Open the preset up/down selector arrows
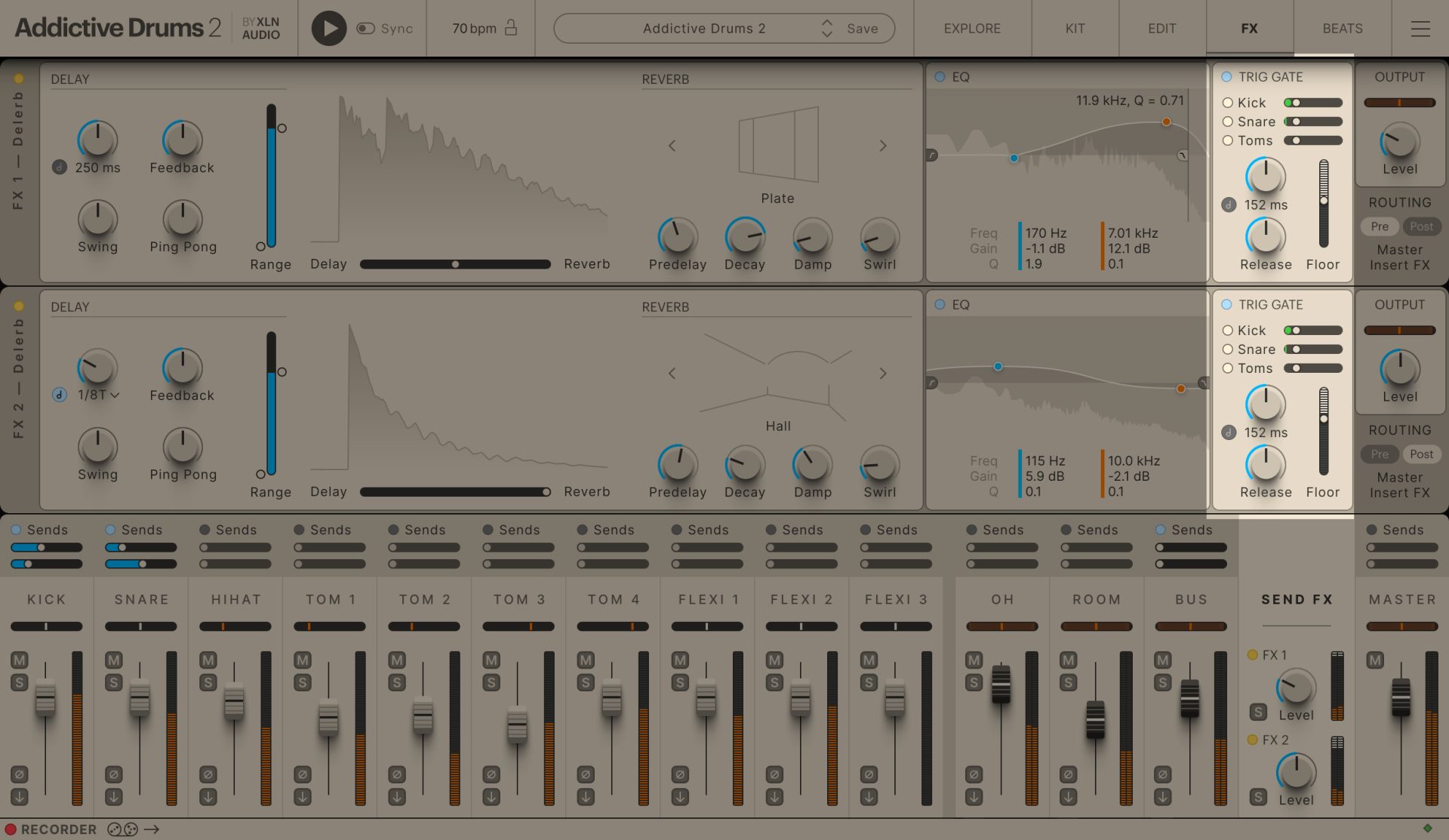 pyautogui.click(x=827, y=29)
